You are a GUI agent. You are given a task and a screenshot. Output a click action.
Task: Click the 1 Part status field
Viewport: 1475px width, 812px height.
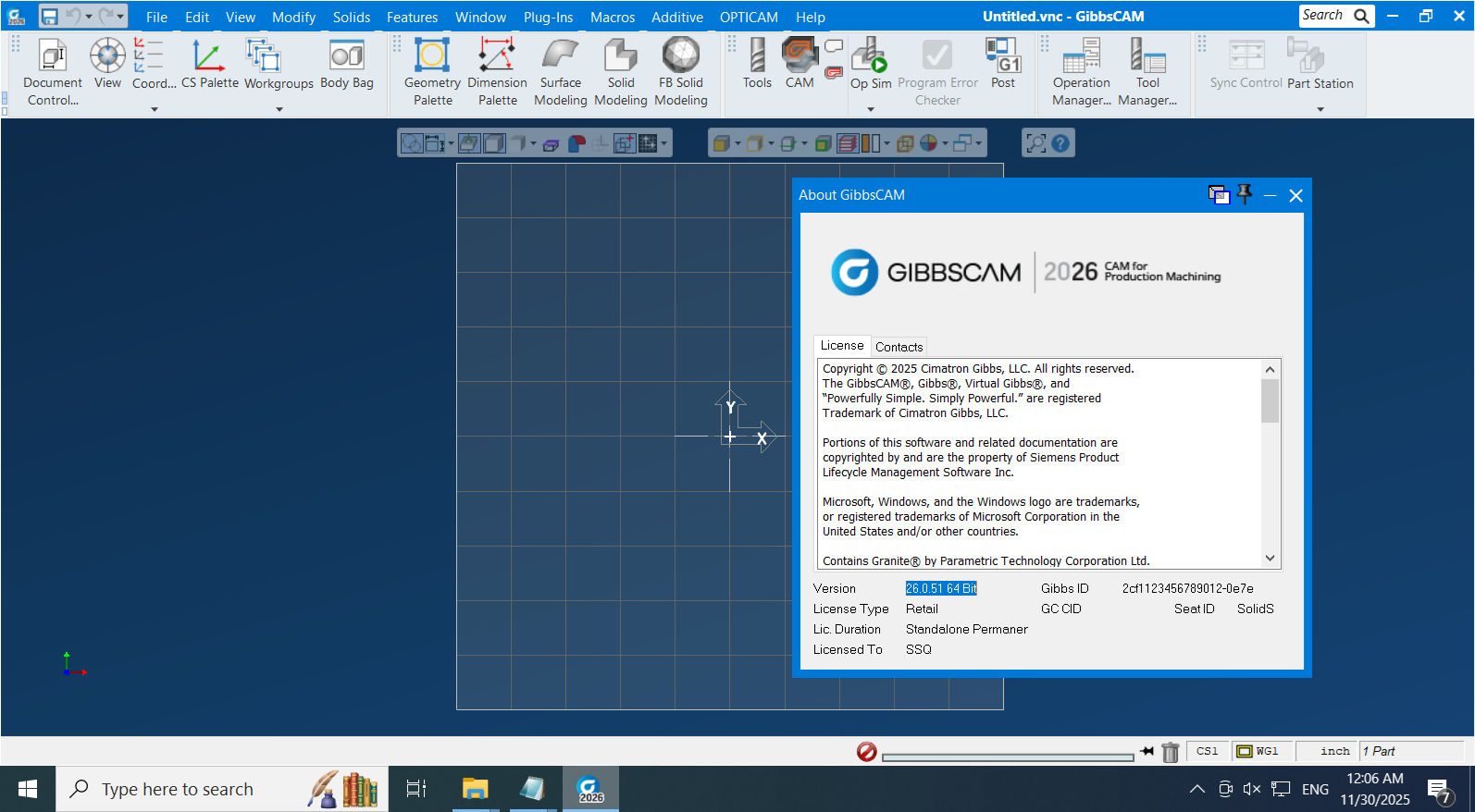point(1410,751)
